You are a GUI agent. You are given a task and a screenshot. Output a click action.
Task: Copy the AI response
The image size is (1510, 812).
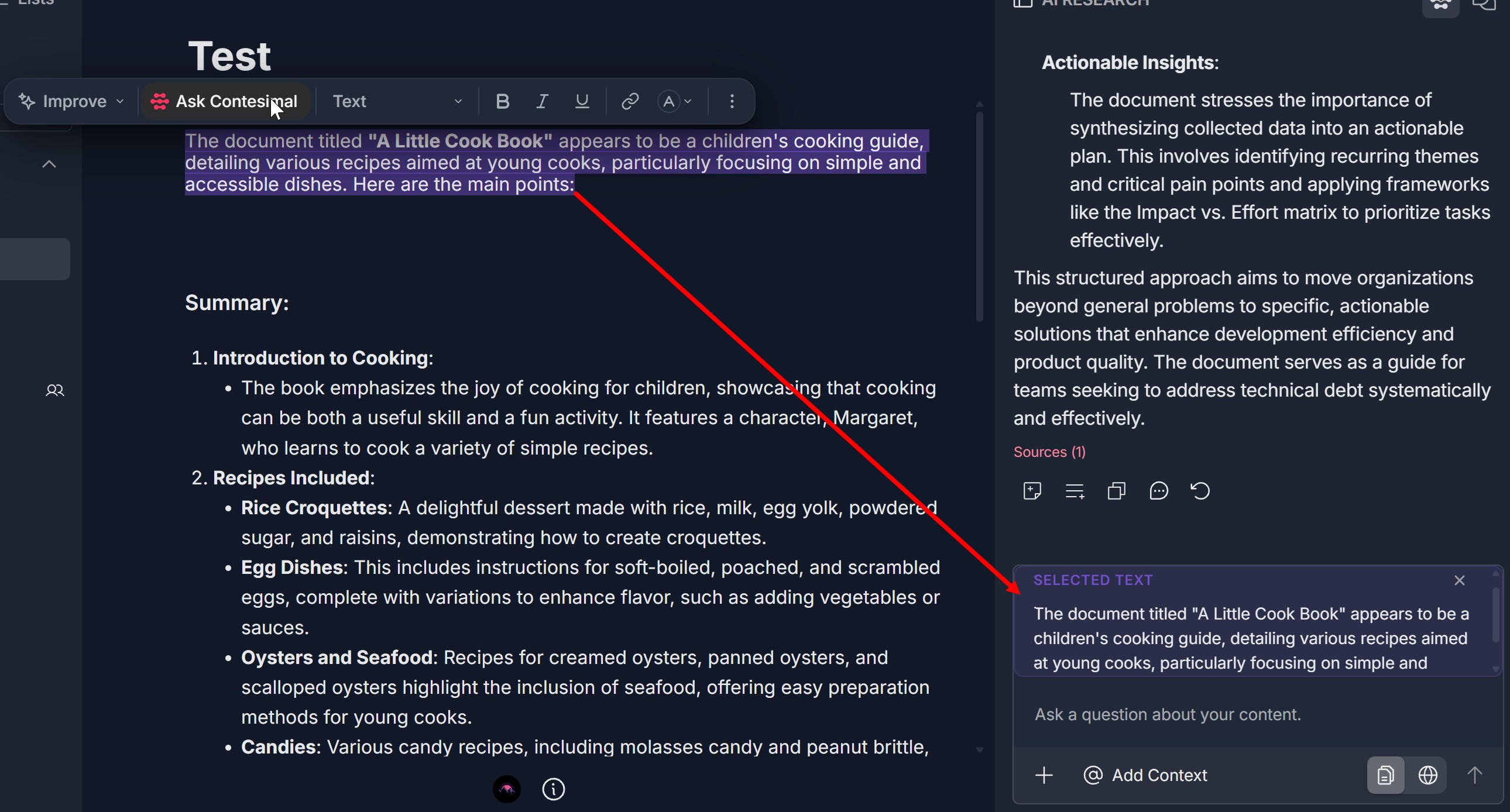(1116, 491)
